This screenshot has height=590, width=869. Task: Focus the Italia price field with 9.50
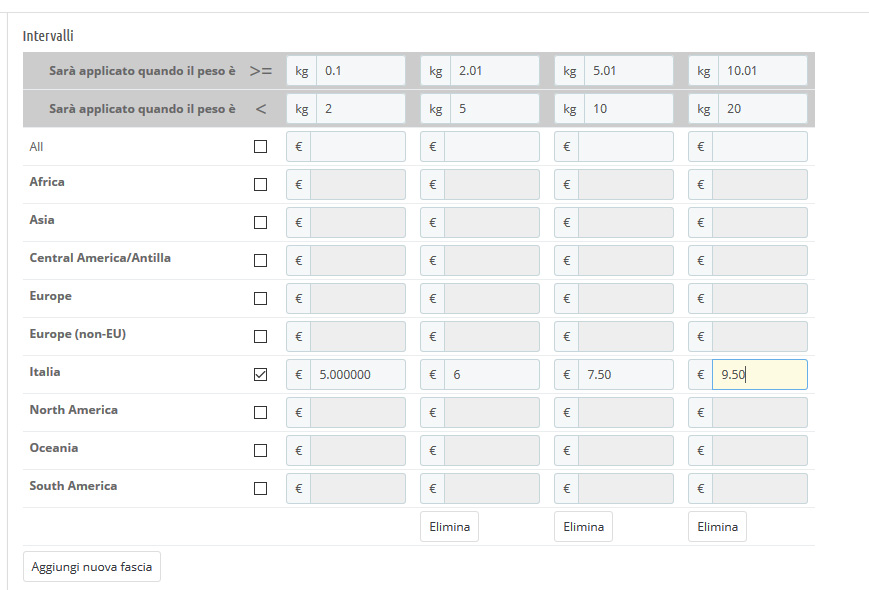[x=759, y=375]
